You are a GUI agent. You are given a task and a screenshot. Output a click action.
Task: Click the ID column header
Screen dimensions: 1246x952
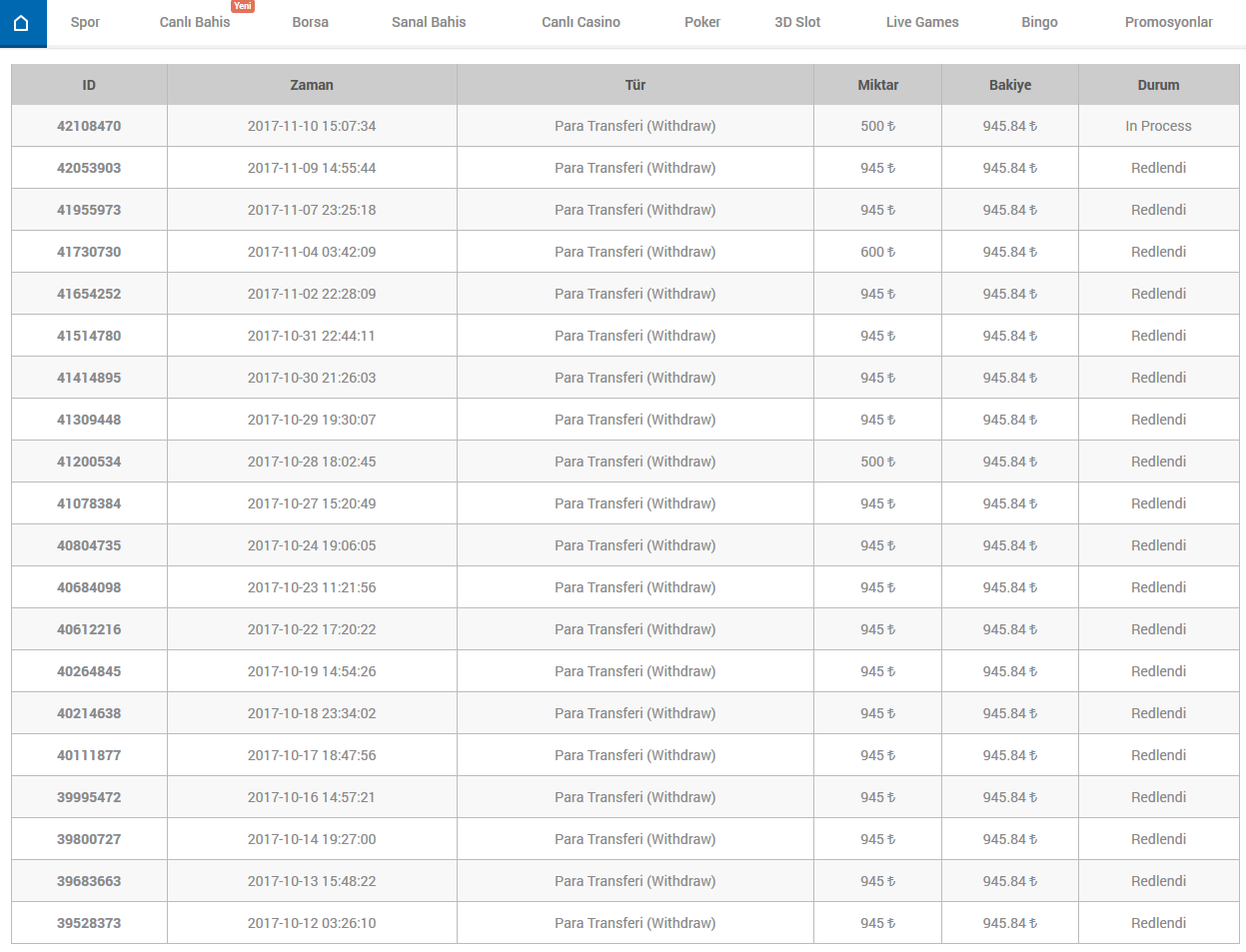point(89,85)
